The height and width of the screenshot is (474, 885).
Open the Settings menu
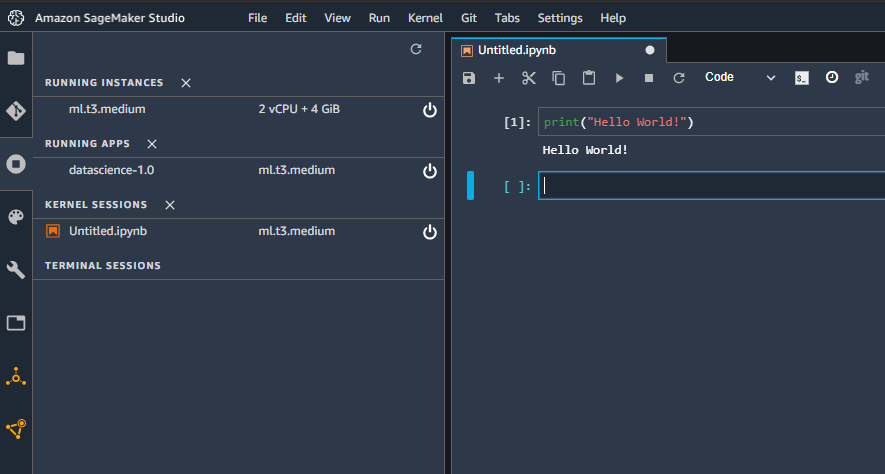560,18
